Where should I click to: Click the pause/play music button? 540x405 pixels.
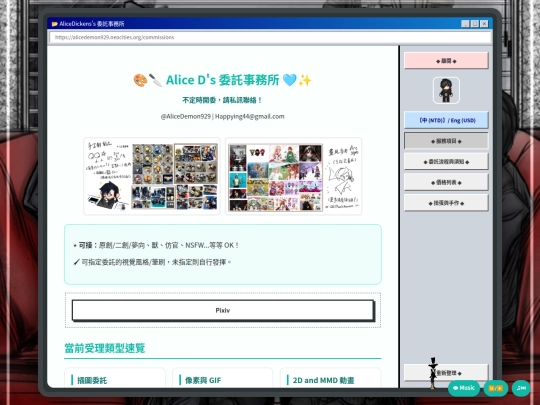[x=496, y=388]
